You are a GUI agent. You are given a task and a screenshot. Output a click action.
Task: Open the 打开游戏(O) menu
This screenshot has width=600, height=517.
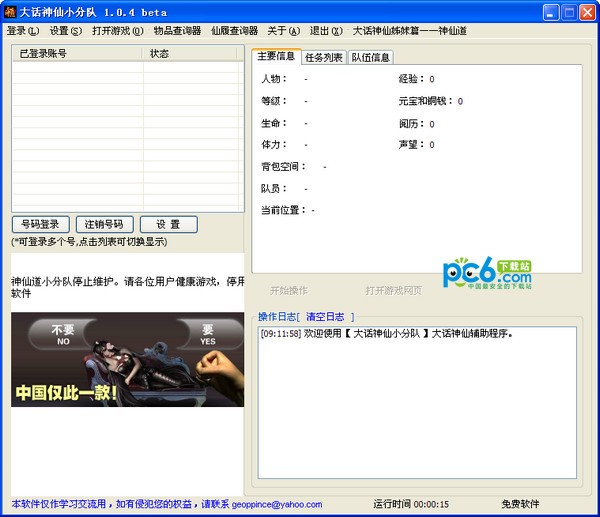(x=117, y=31)
